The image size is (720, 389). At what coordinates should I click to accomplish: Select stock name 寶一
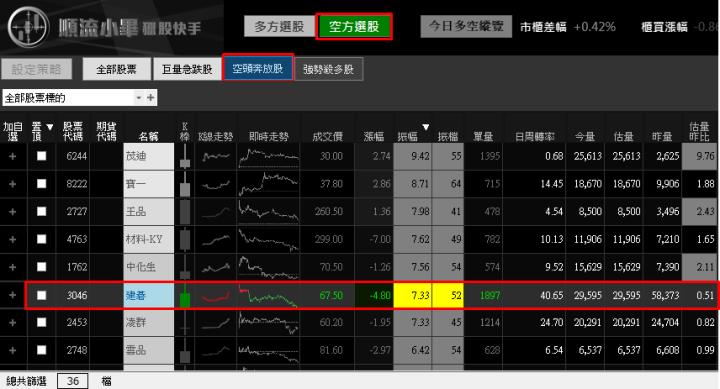[x=148, y=184]
